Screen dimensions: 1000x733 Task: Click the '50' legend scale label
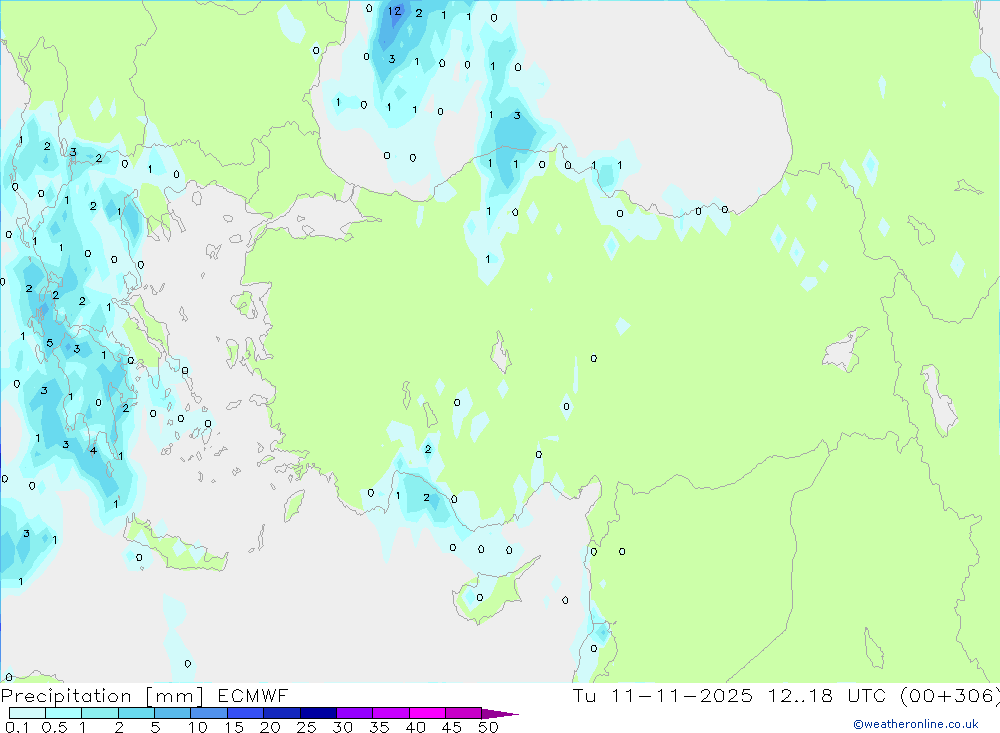489,727
